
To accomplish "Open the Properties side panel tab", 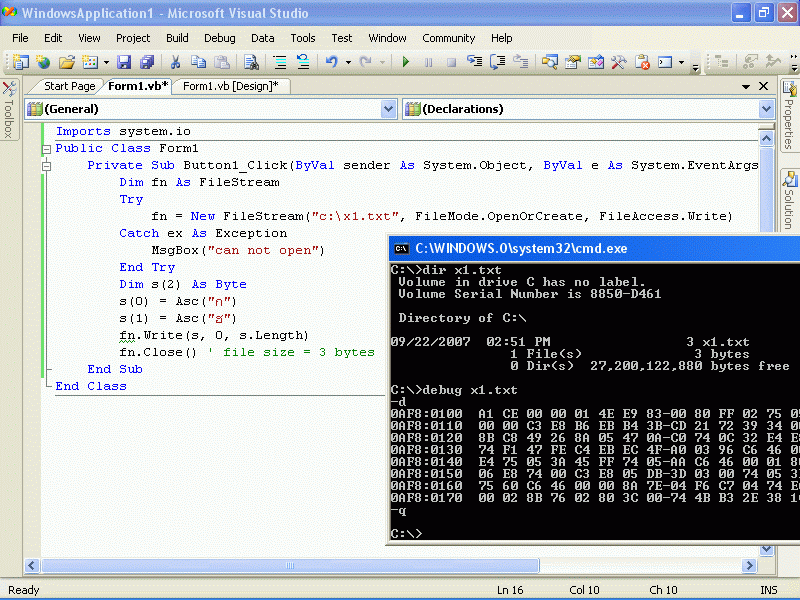I will 788,120.
